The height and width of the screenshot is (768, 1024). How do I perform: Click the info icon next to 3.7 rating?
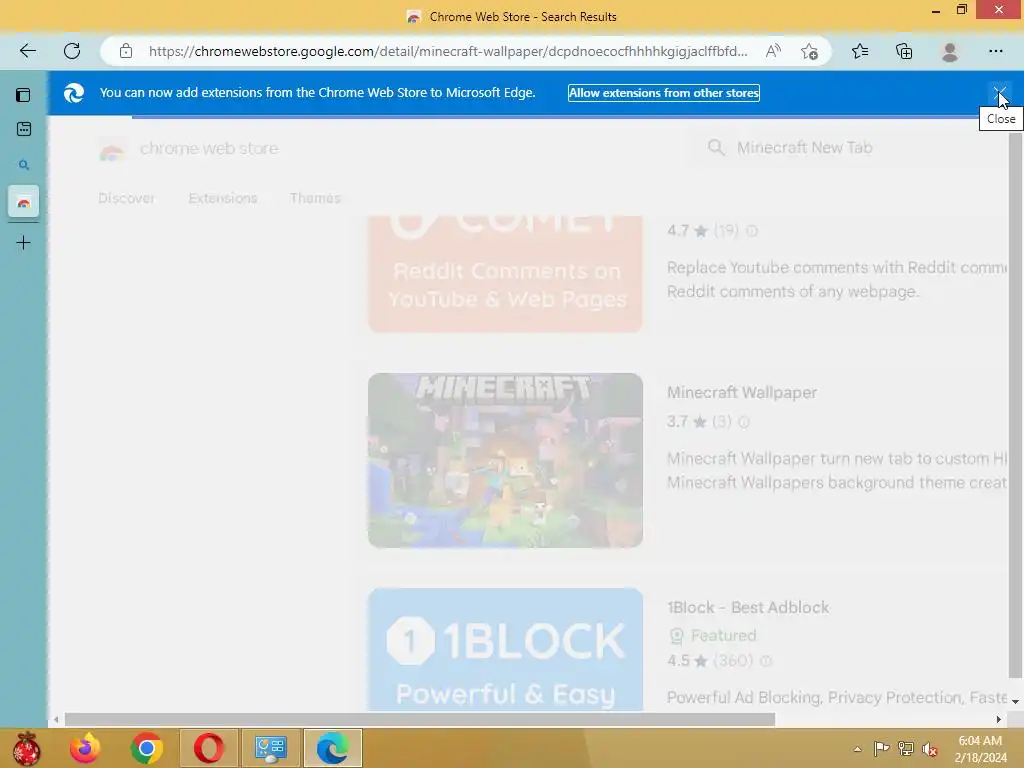click(743, 422)
